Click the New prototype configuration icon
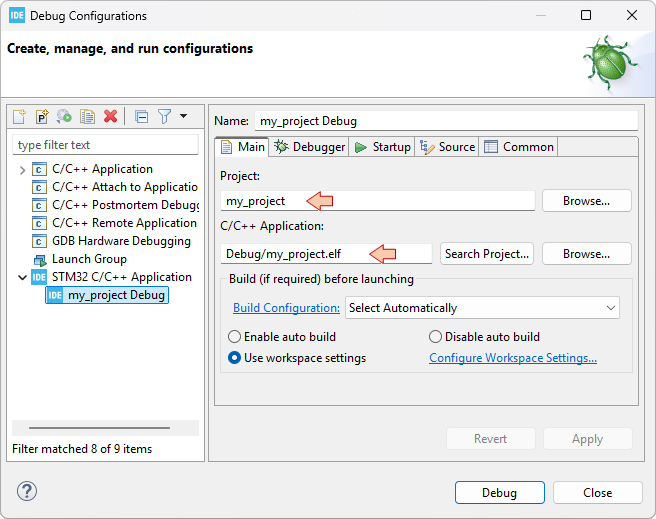 (x=42, y=117)
